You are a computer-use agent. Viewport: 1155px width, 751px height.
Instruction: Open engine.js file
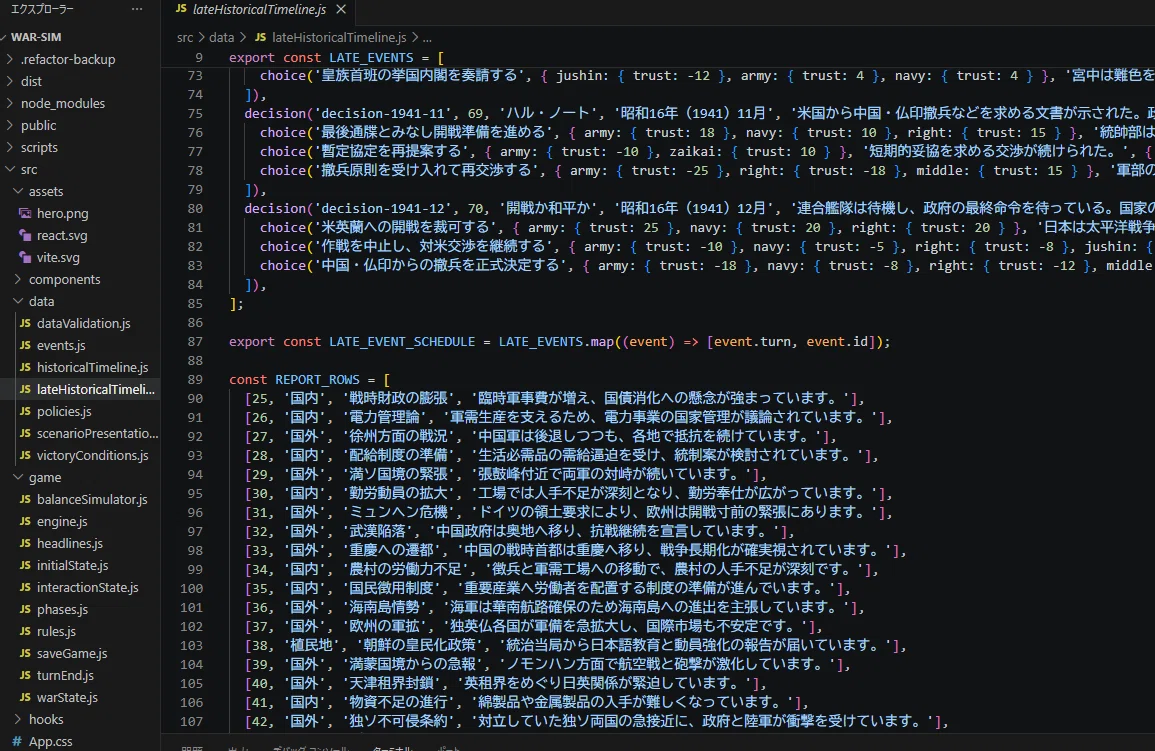click(62, 521)
